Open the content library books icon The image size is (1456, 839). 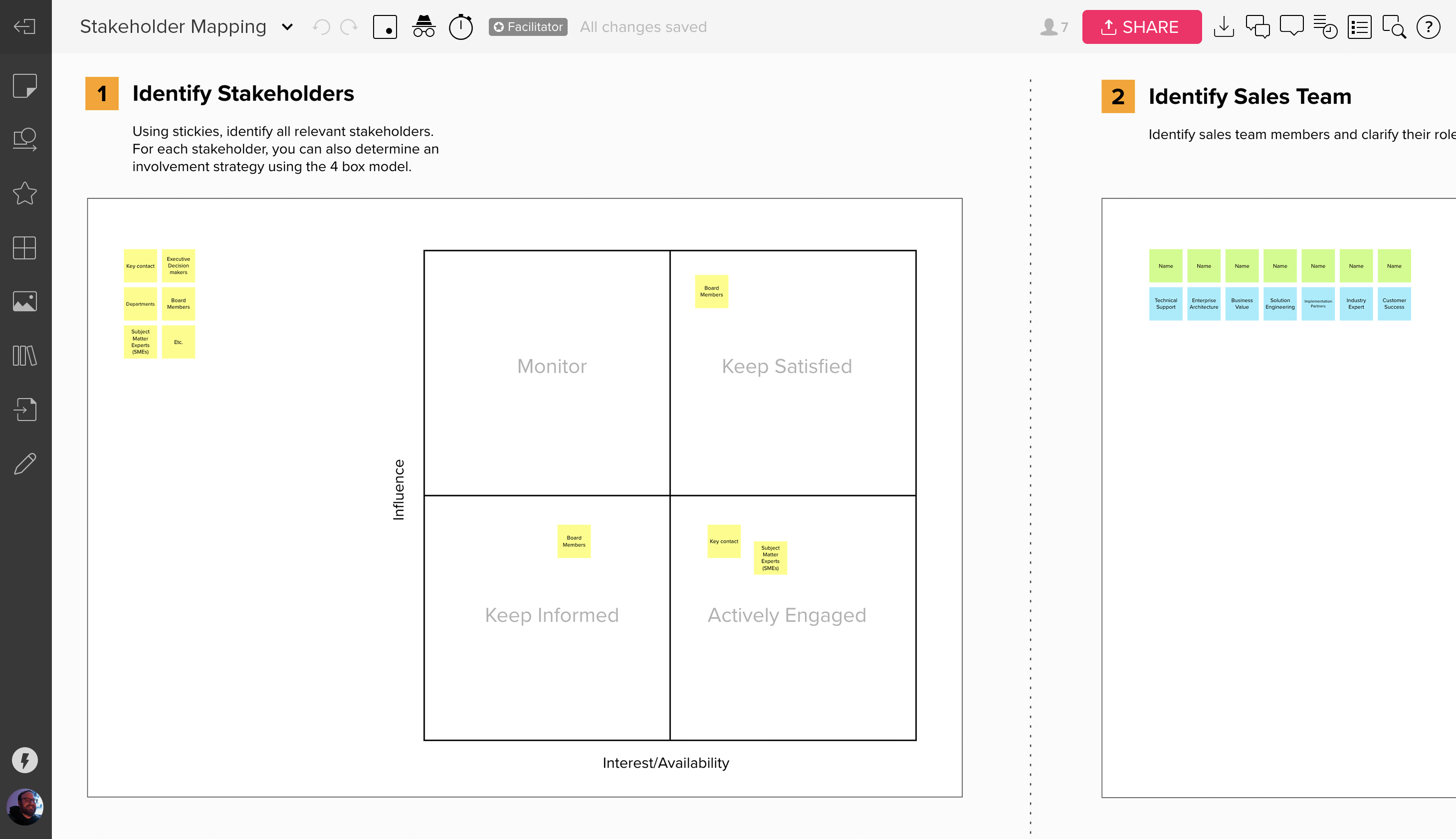click(25, 356)
